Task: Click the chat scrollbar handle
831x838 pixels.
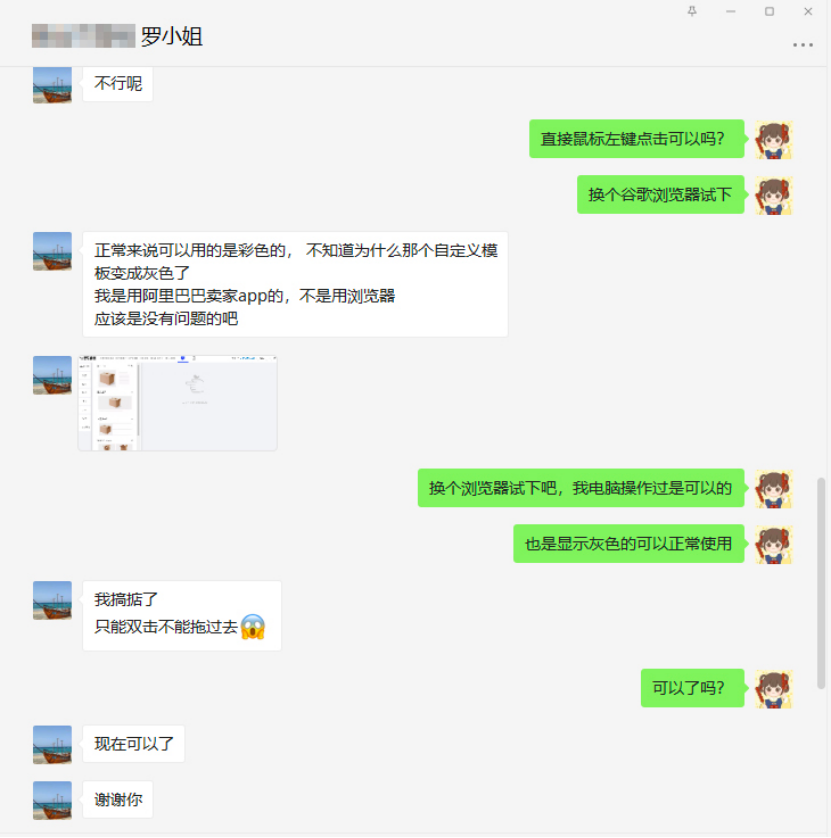Action: coord(821,583)
